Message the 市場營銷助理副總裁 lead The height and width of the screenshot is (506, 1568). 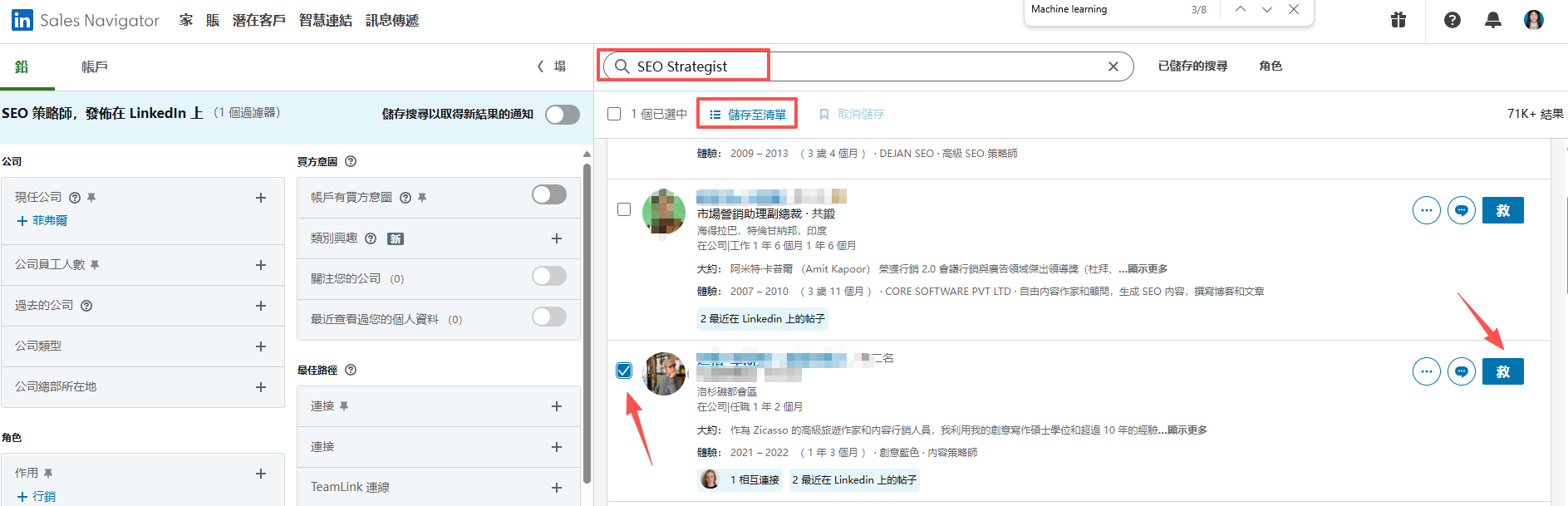[x=1461, y=210]
